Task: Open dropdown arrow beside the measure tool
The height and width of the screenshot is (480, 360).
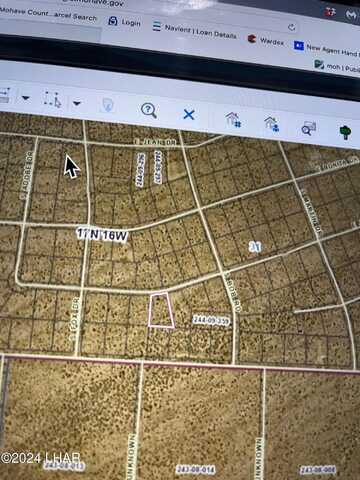Action: pyautogui.click(x=26, y=98)
